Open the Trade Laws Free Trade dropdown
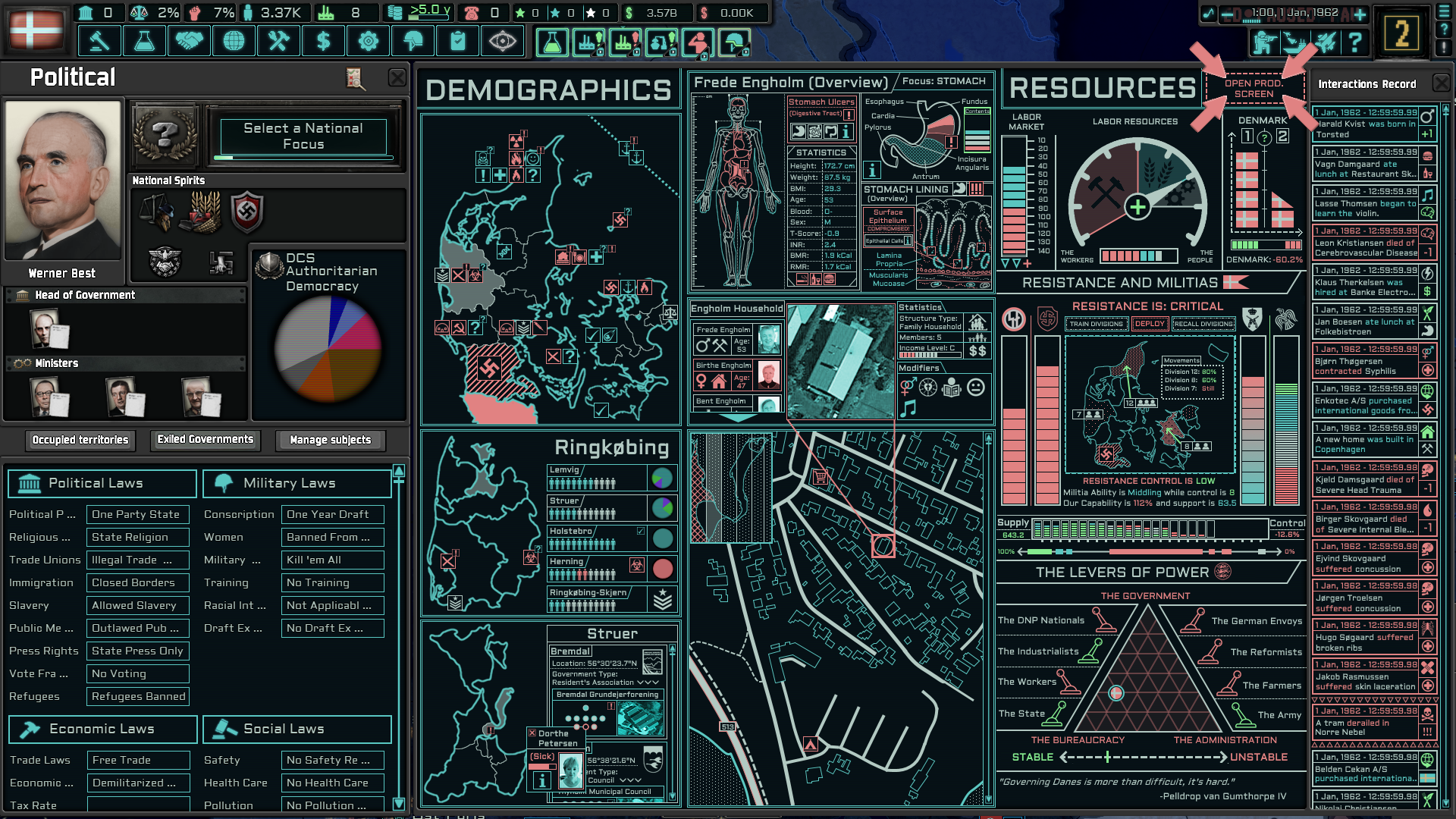 point(138,761)
